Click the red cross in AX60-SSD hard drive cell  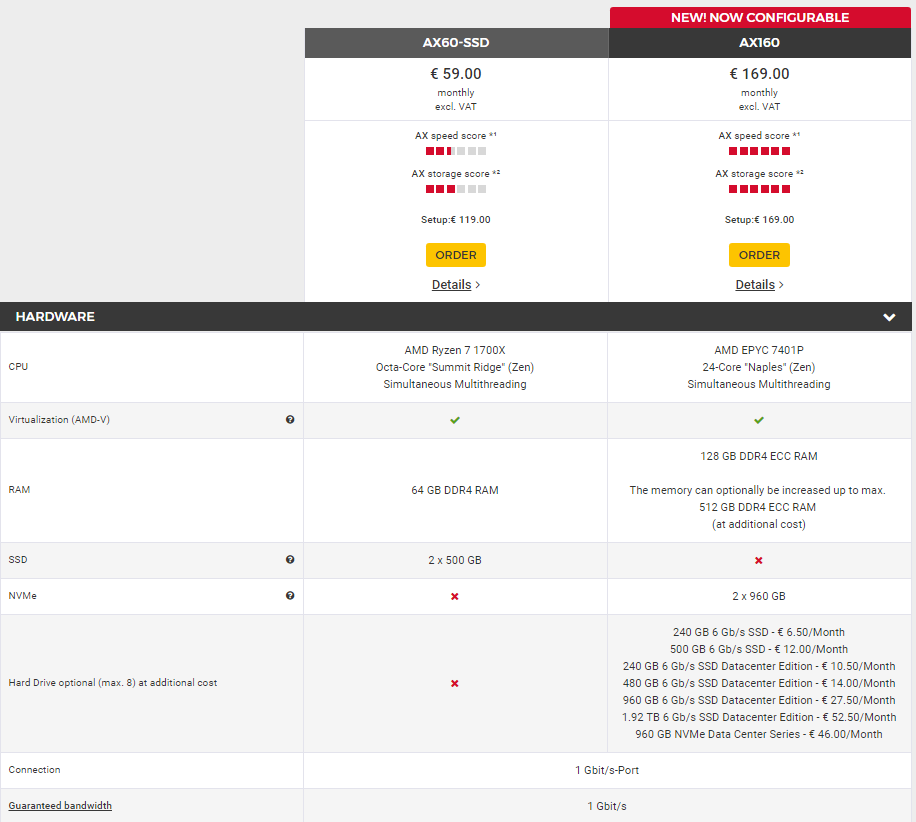(x=455, y=684)
